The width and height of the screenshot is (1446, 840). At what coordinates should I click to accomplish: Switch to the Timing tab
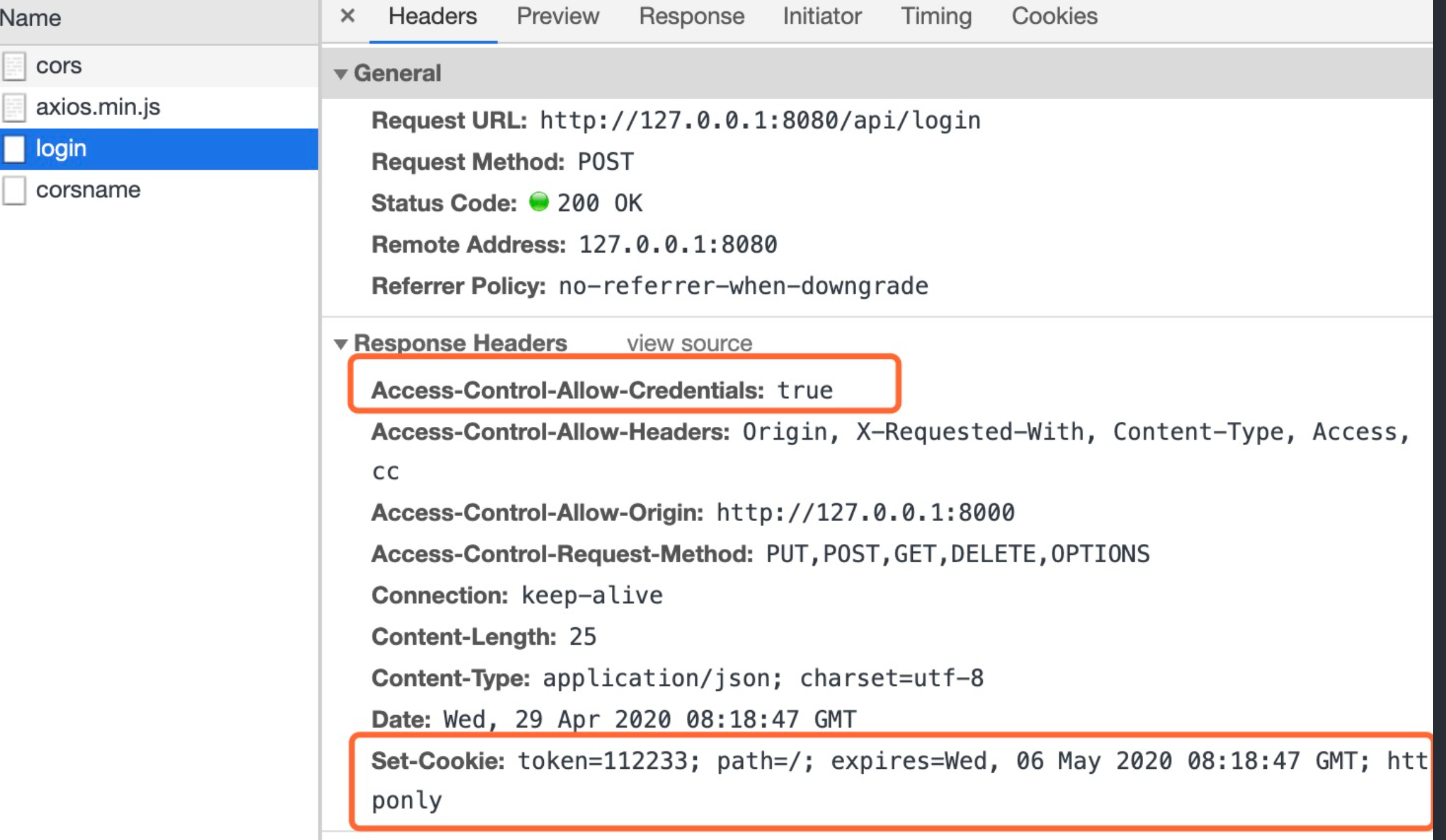tap(935, 17)
